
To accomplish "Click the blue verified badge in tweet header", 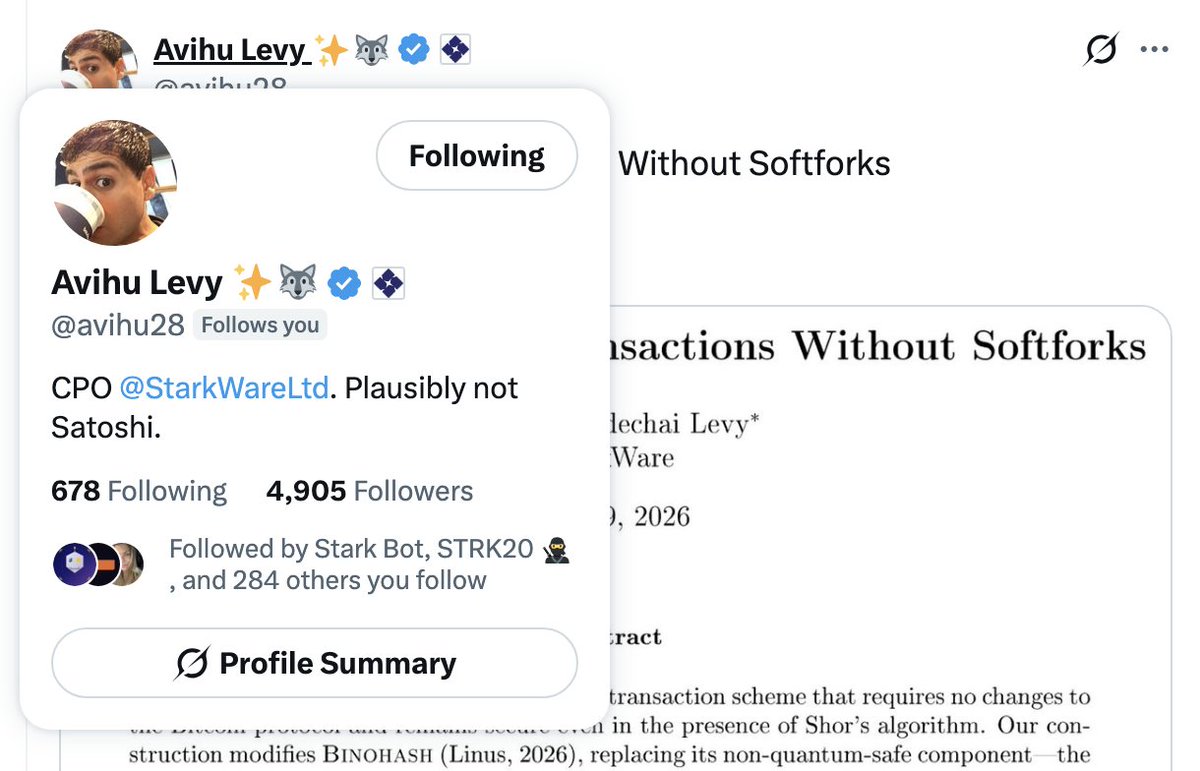I will click(414, 49).
